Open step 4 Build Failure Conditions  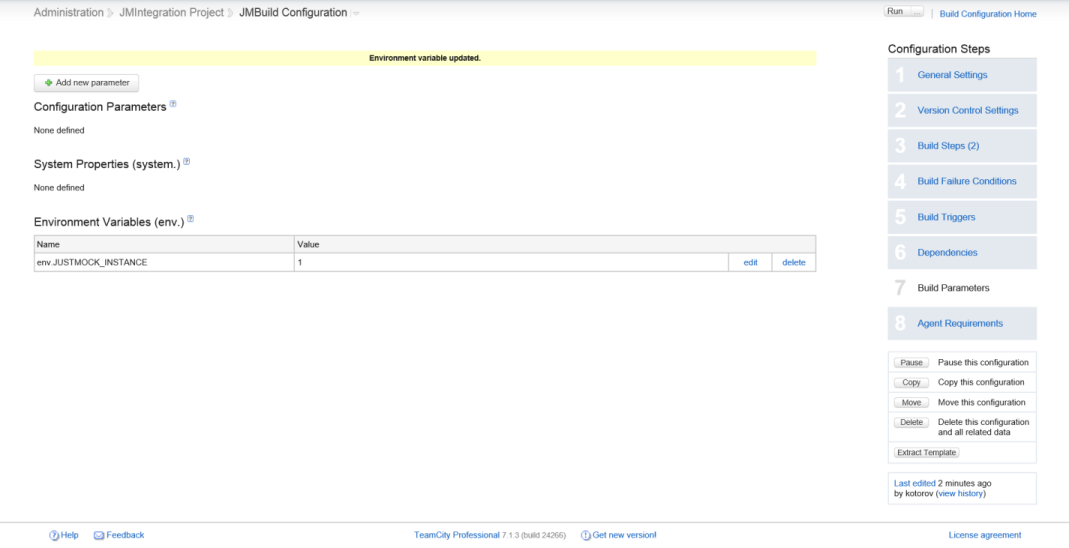(x=962, y=181)
